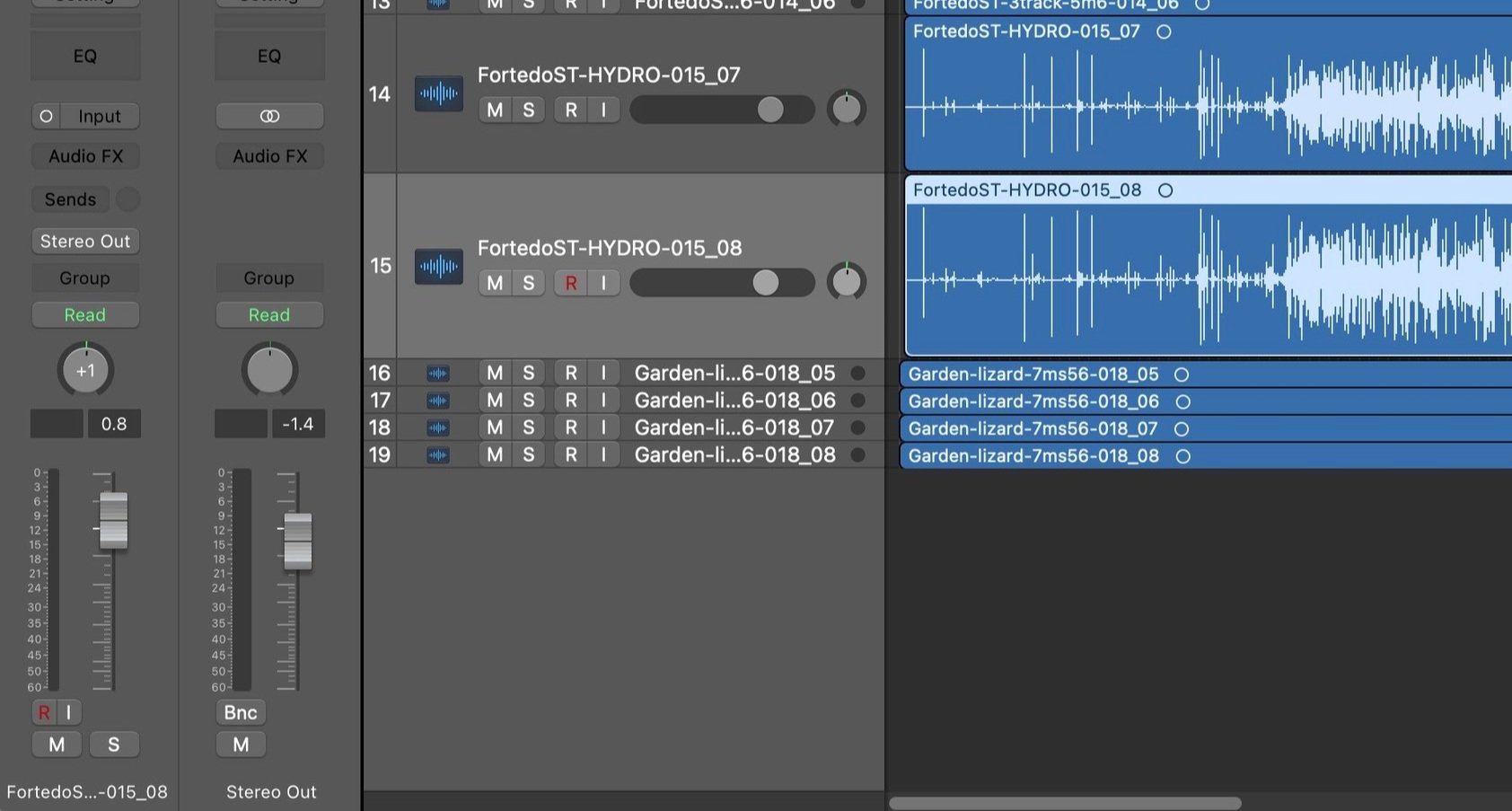
Task: Disable record on track 15
Action: (x=571, y=283)
